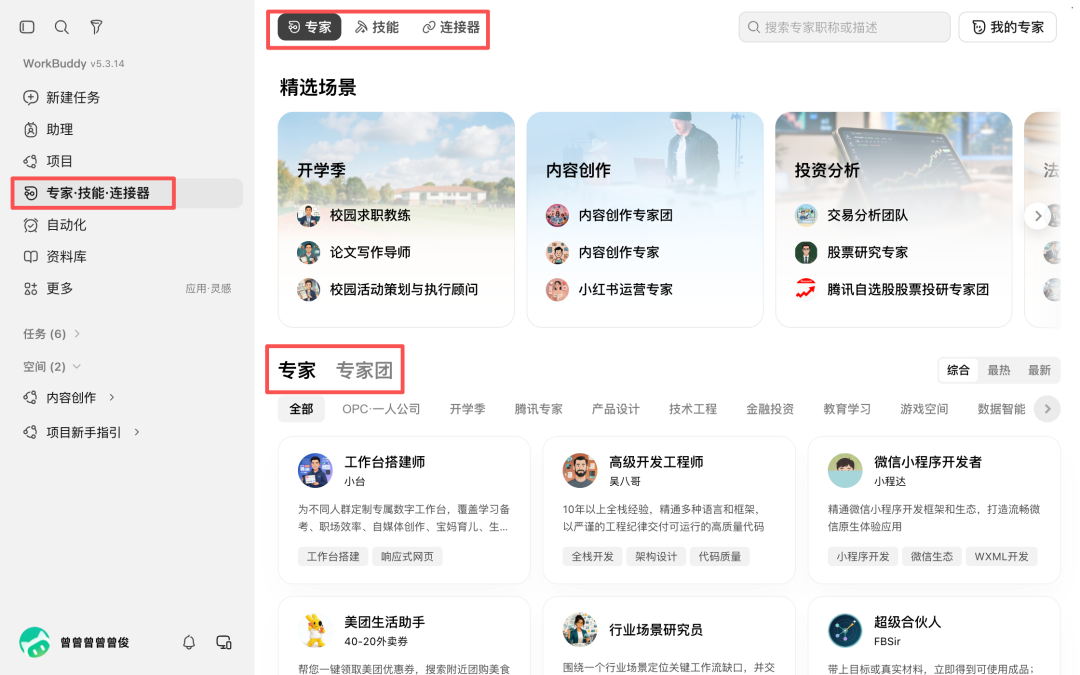
Task: Open 校园活动策划与执行顾问 expert
Action: coord(387,290)
